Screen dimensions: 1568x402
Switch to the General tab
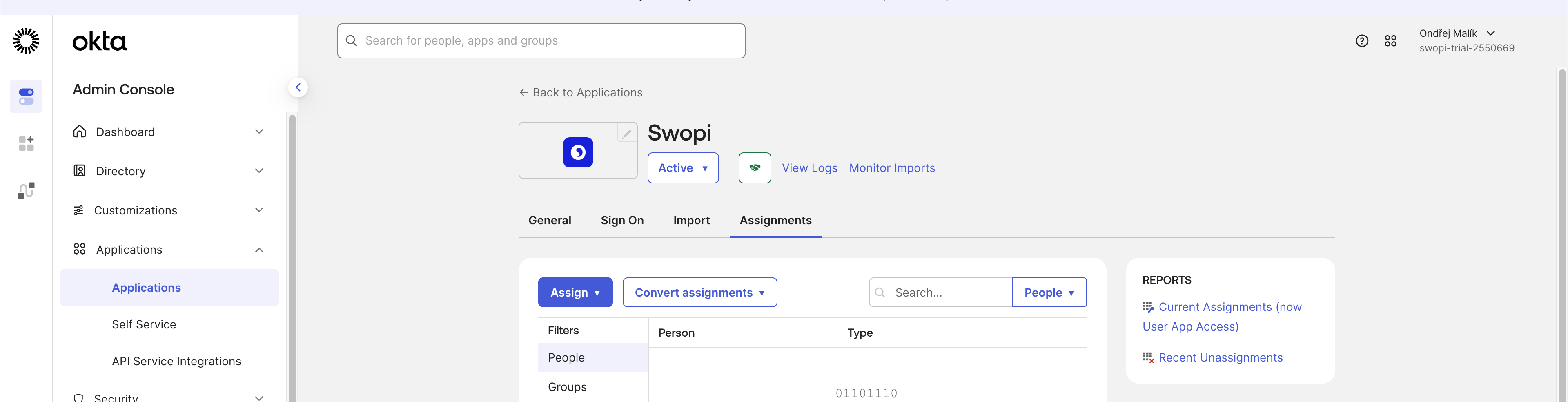(550, 221)
